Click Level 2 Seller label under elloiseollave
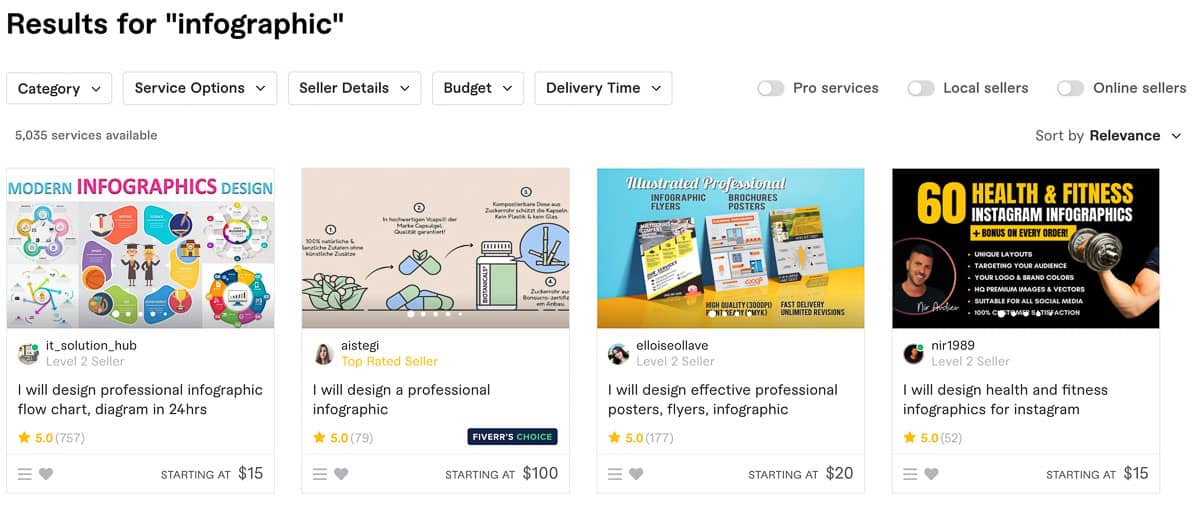 click(675, 361)
